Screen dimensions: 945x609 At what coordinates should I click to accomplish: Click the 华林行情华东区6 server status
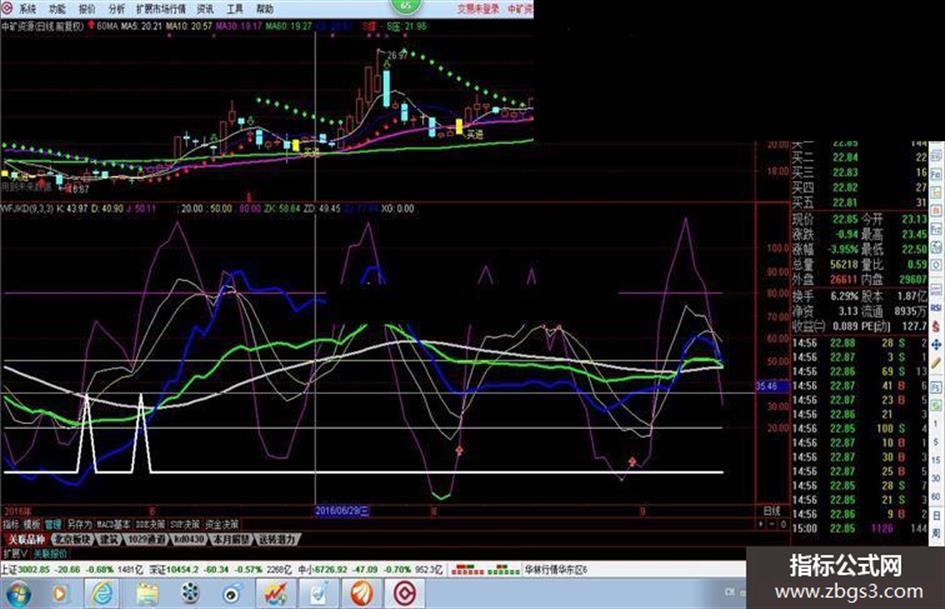[x=556, y=569]
